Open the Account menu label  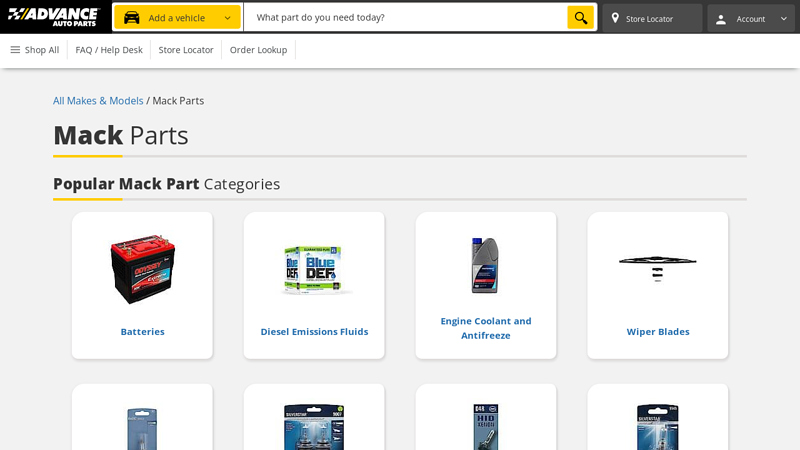[x=751, y=19]
